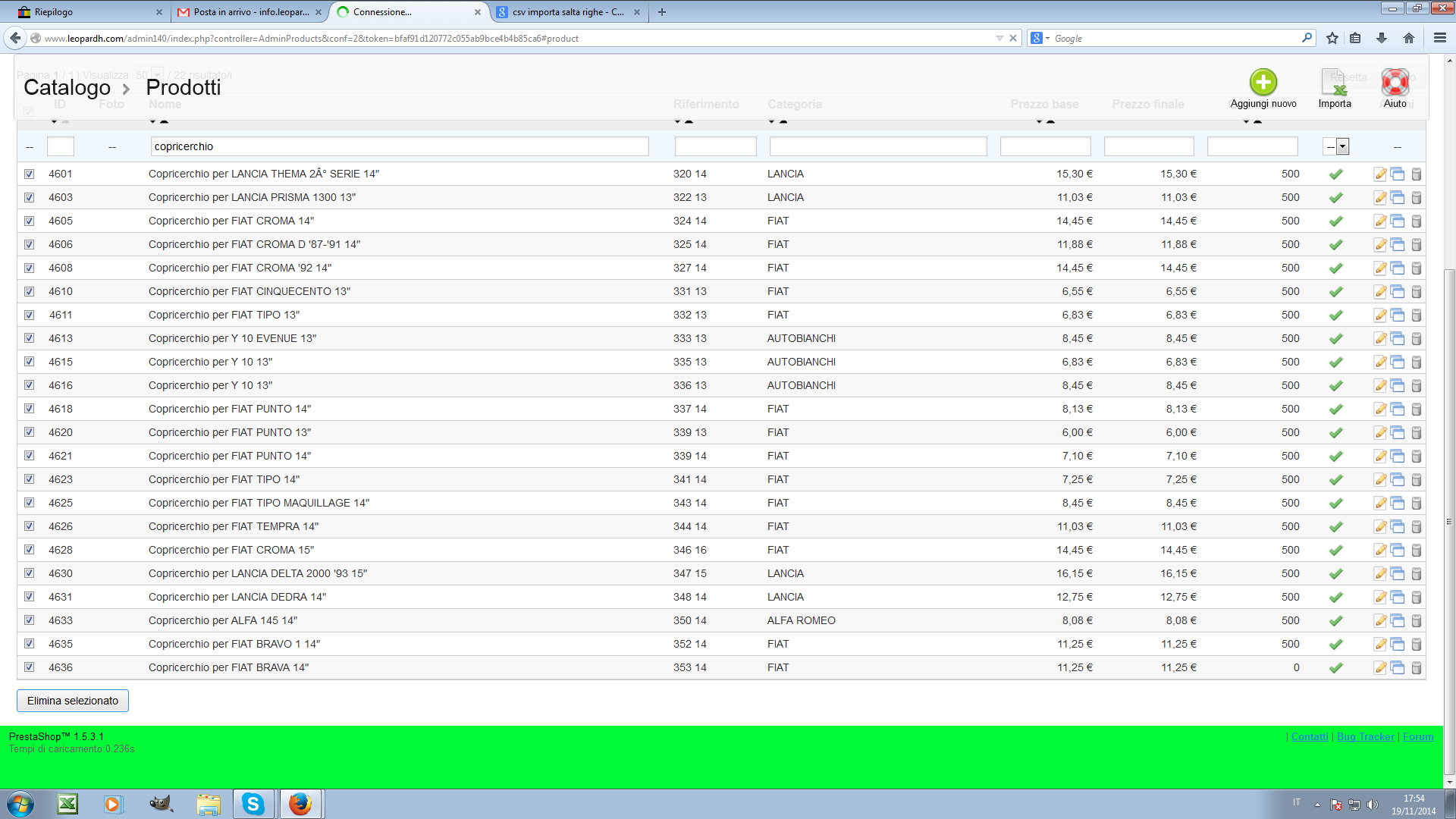This screenshot has height=819, width=1456.
Task: Click the Importa CSV icon
Action: click(1334, 83)
